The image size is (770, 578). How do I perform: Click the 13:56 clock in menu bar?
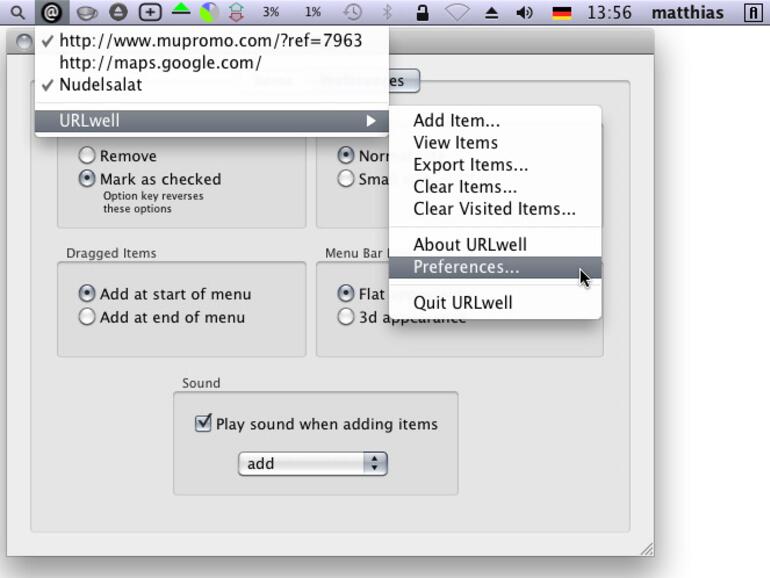click(609, 13)
